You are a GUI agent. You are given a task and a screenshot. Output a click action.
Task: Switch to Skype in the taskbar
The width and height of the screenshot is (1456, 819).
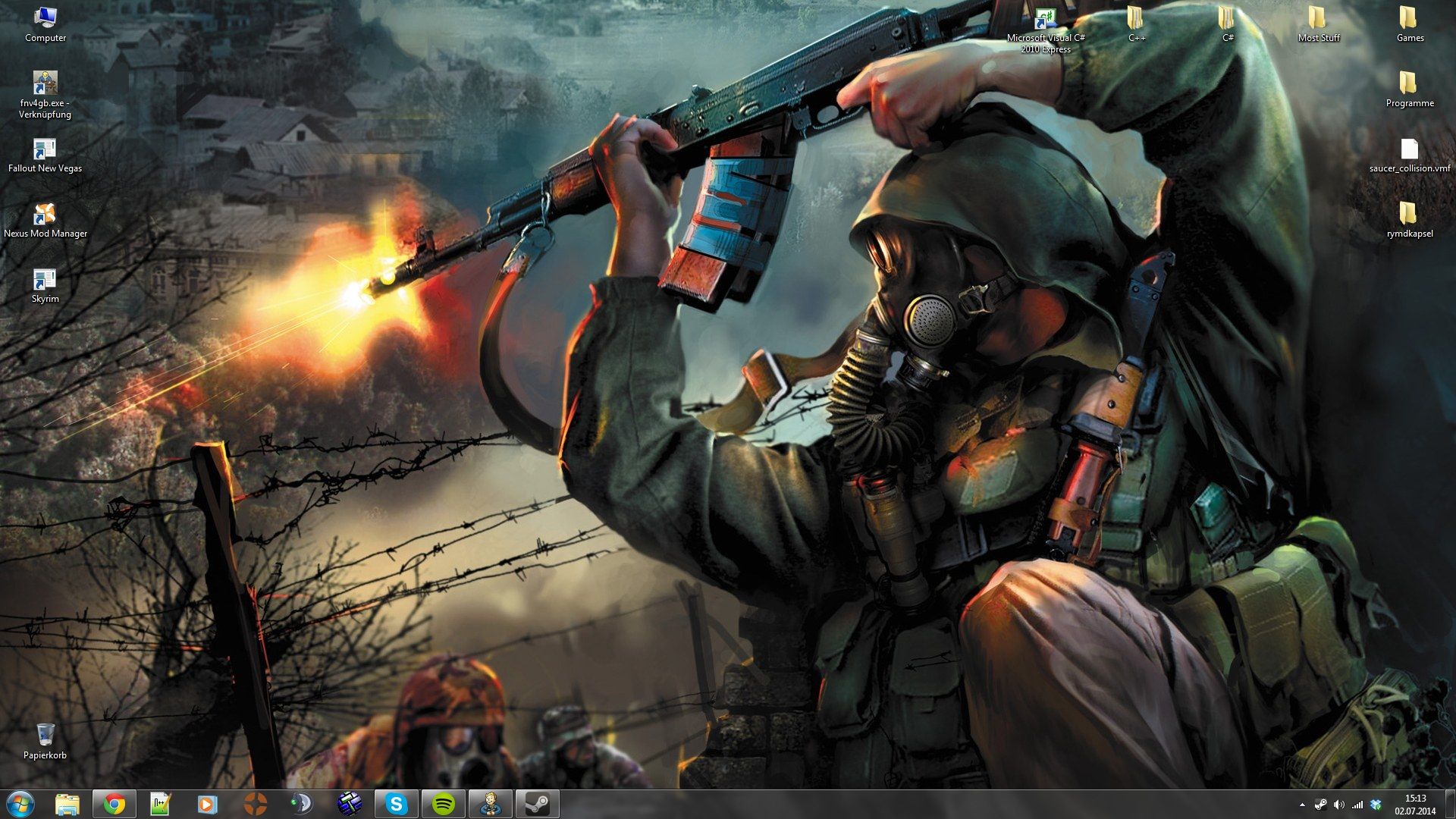coord(396,804)
